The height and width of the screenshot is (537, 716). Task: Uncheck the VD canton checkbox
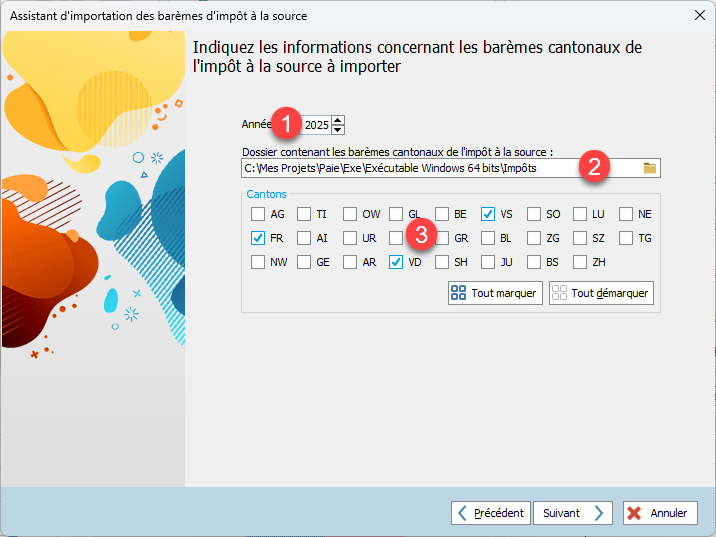click(x=396, y=262)
